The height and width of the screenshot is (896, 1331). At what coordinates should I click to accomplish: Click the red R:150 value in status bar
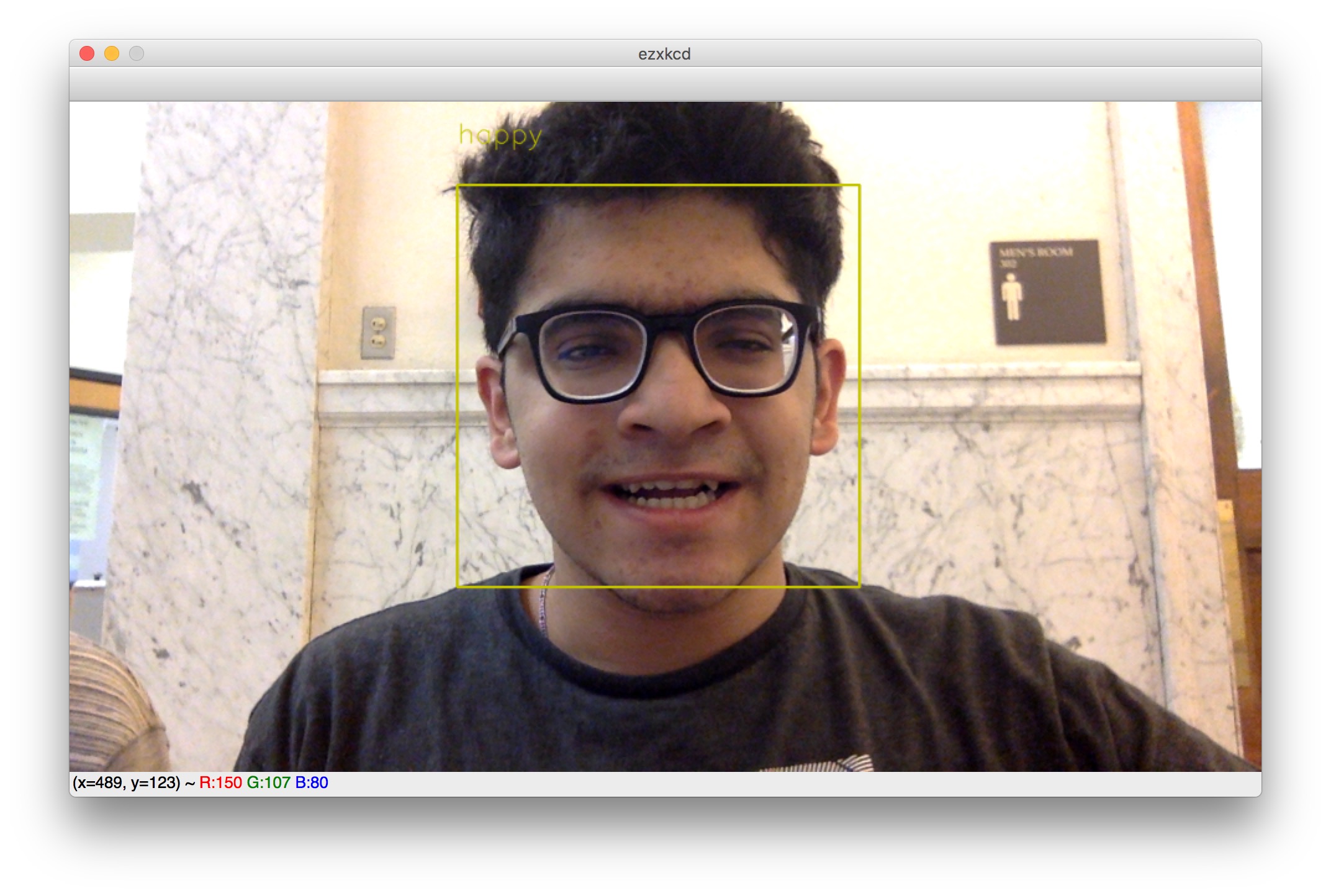click(220, 783)
